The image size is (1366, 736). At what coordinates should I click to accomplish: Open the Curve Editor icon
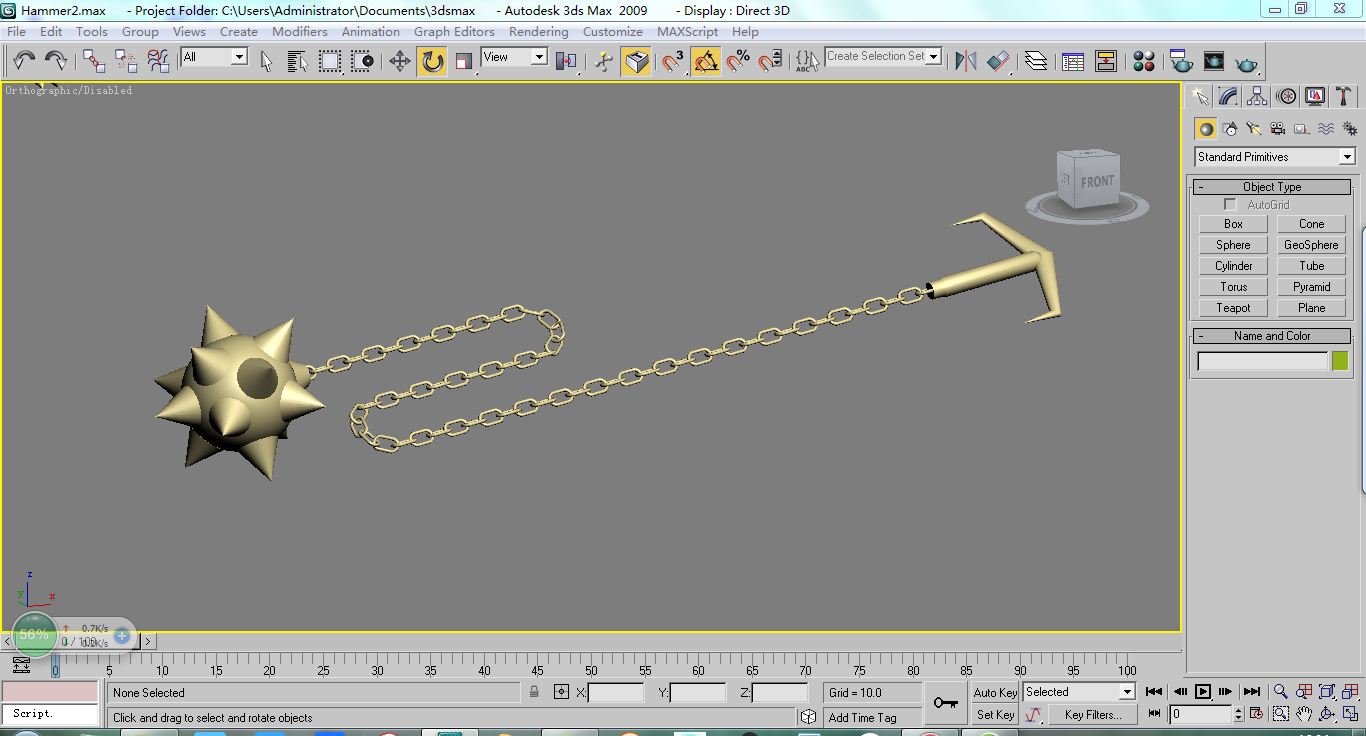(1073, 61)
